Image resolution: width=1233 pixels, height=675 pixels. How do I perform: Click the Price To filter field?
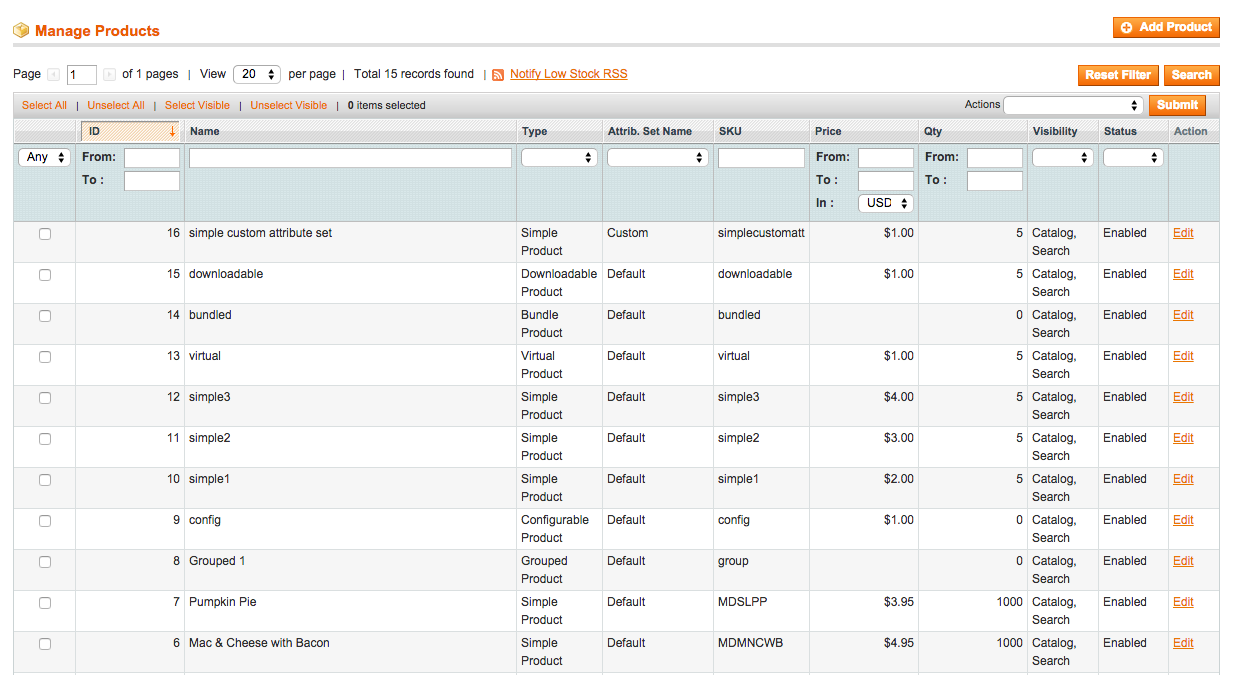(886, 181)
